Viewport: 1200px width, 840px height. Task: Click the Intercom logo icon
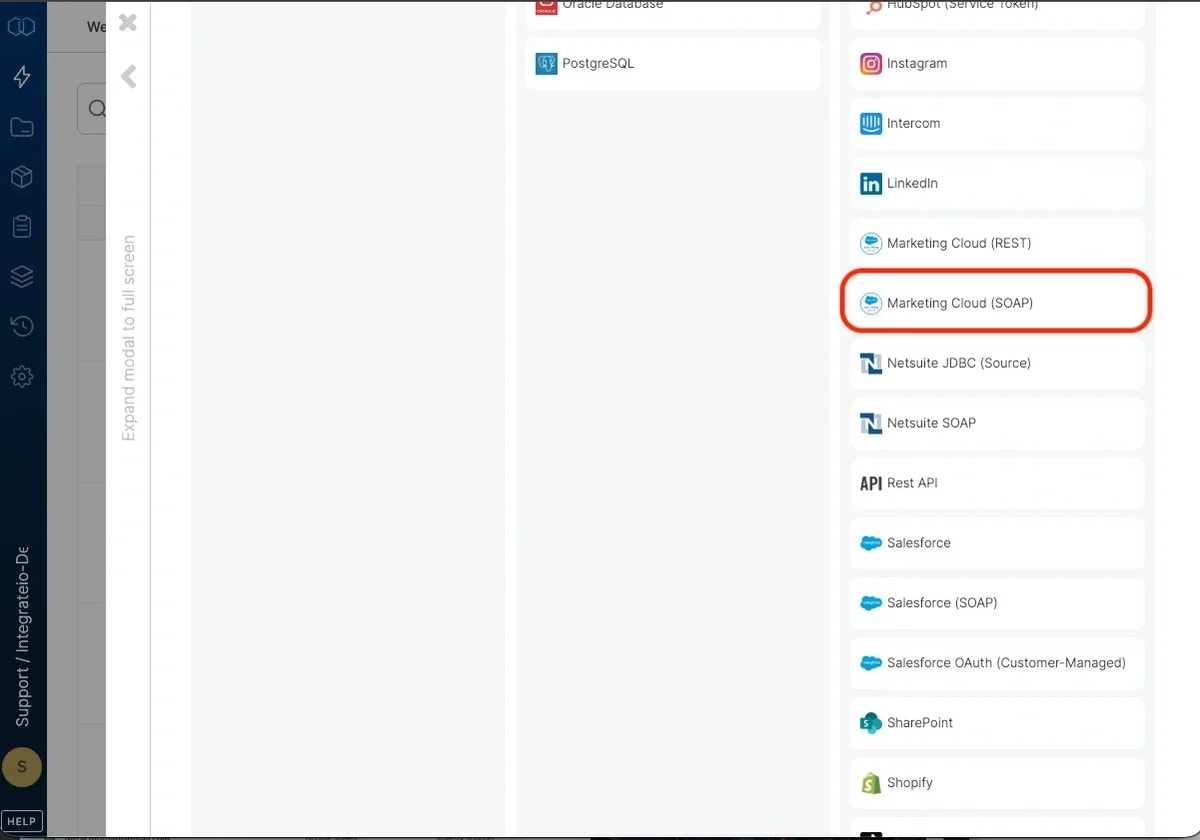coord(871,124)
